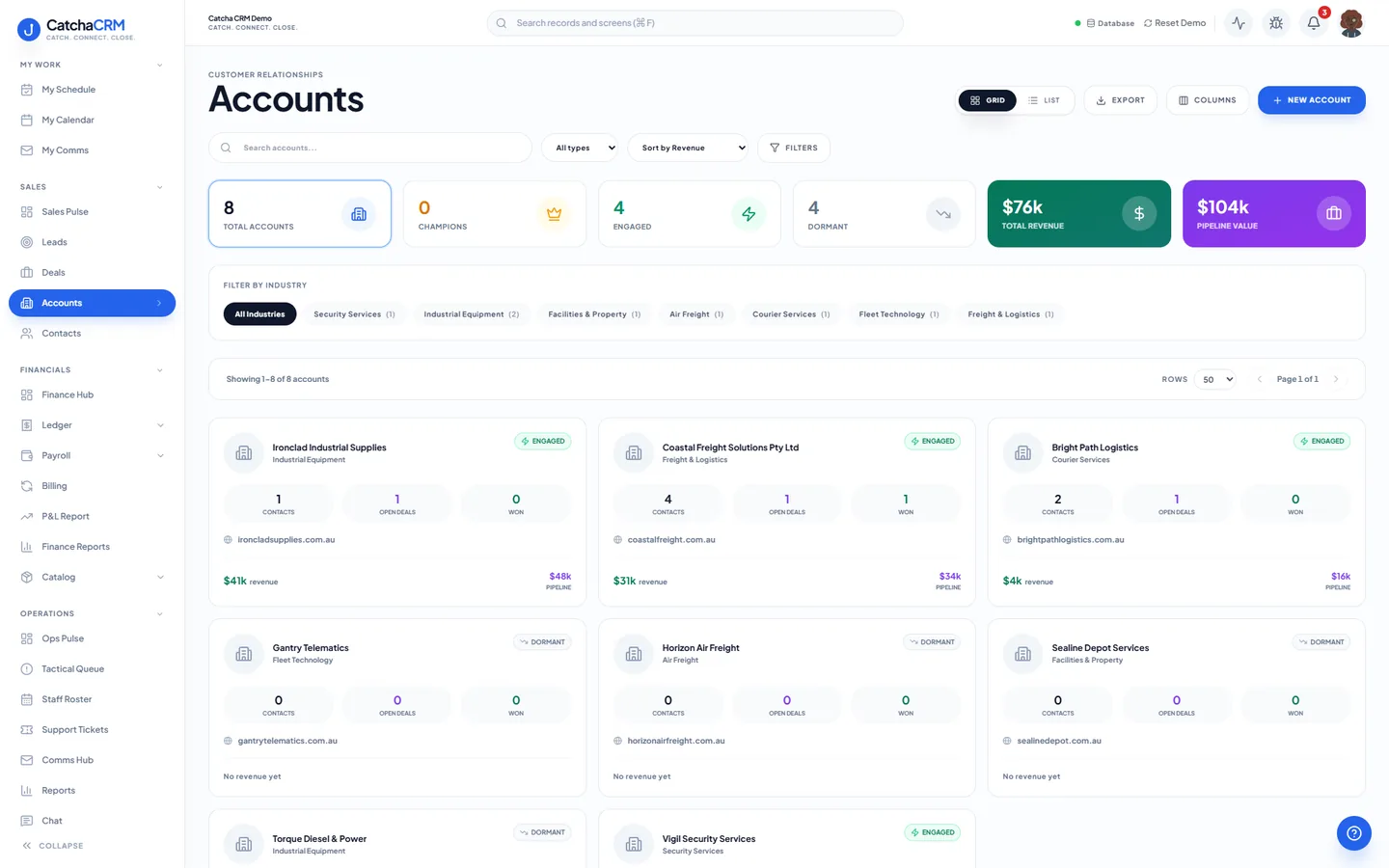Open My Schedule

point(92,90)
